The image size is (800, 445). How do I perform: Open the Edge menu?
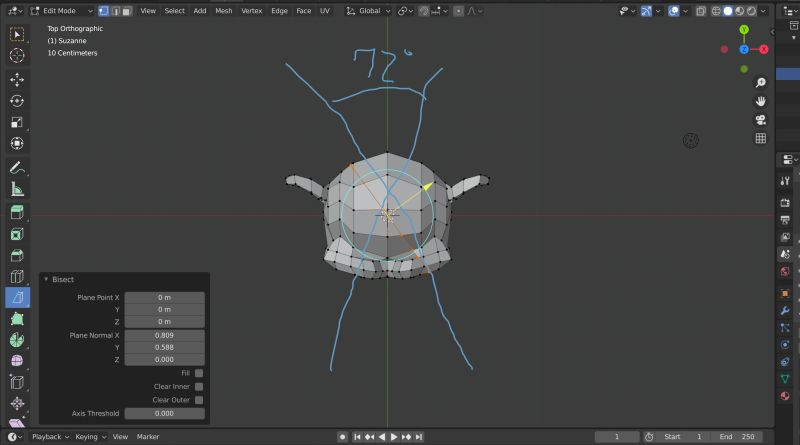click(x=279, y=11)
